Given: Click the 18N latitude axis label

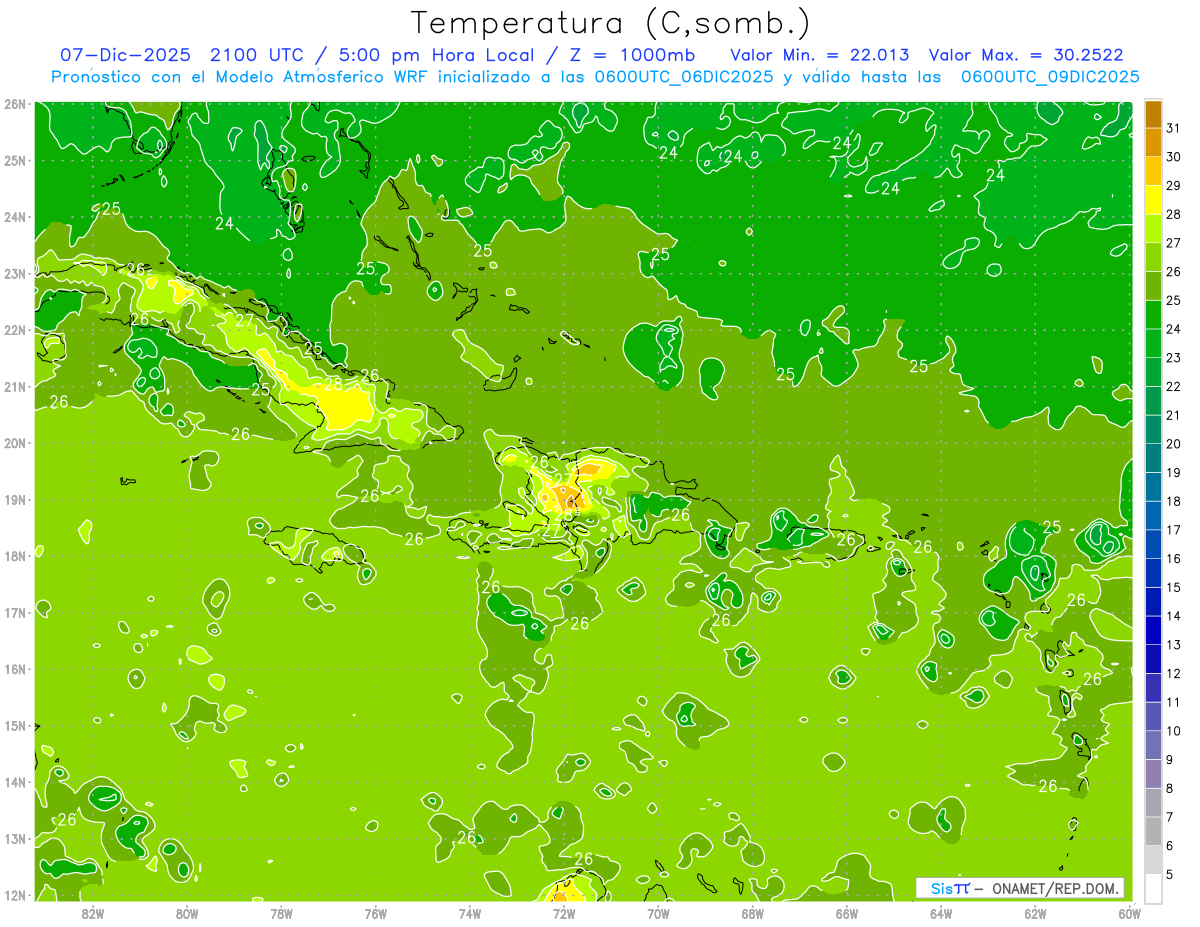Looking at the screenshot, I should click(x=15, y=555).
